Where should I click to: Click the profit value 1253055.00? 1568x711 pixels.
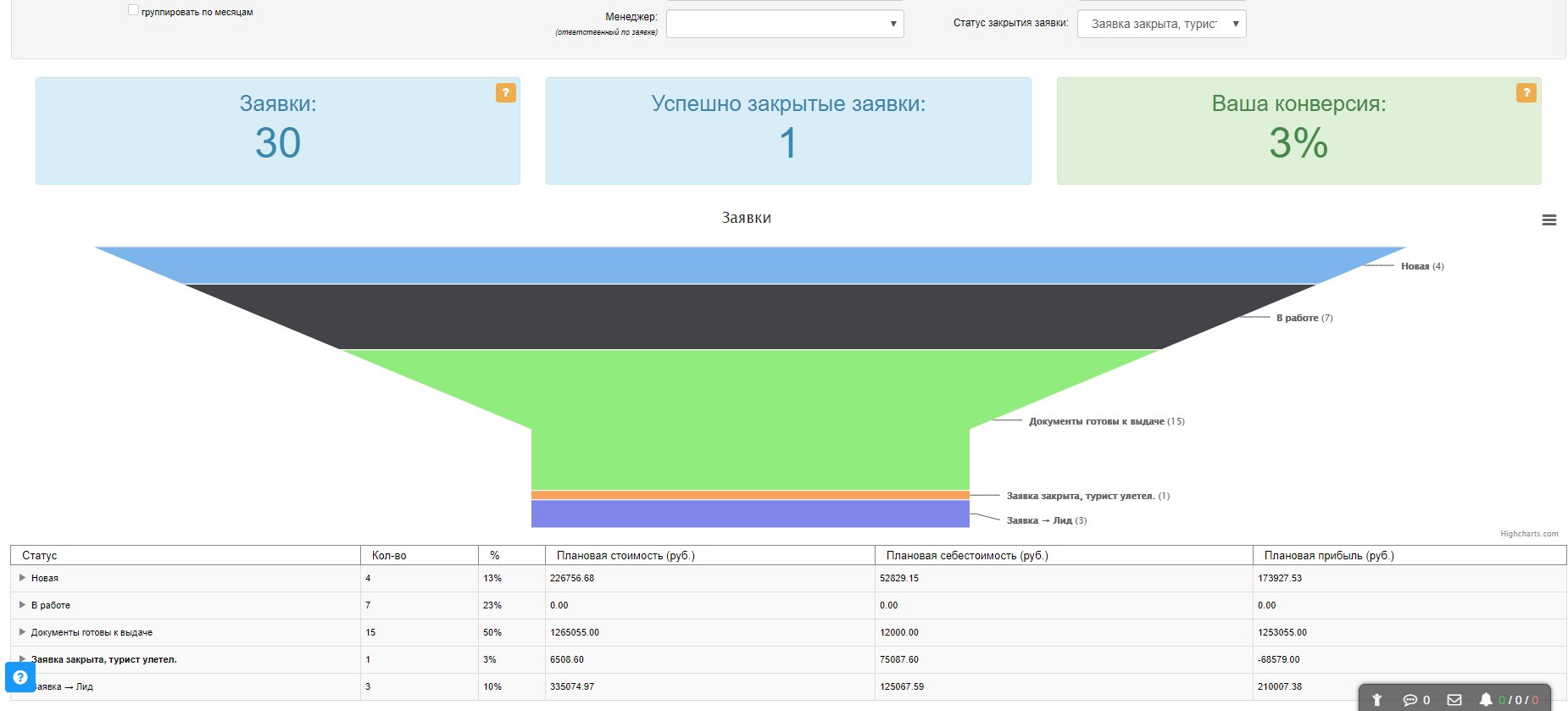(1282, 632)
